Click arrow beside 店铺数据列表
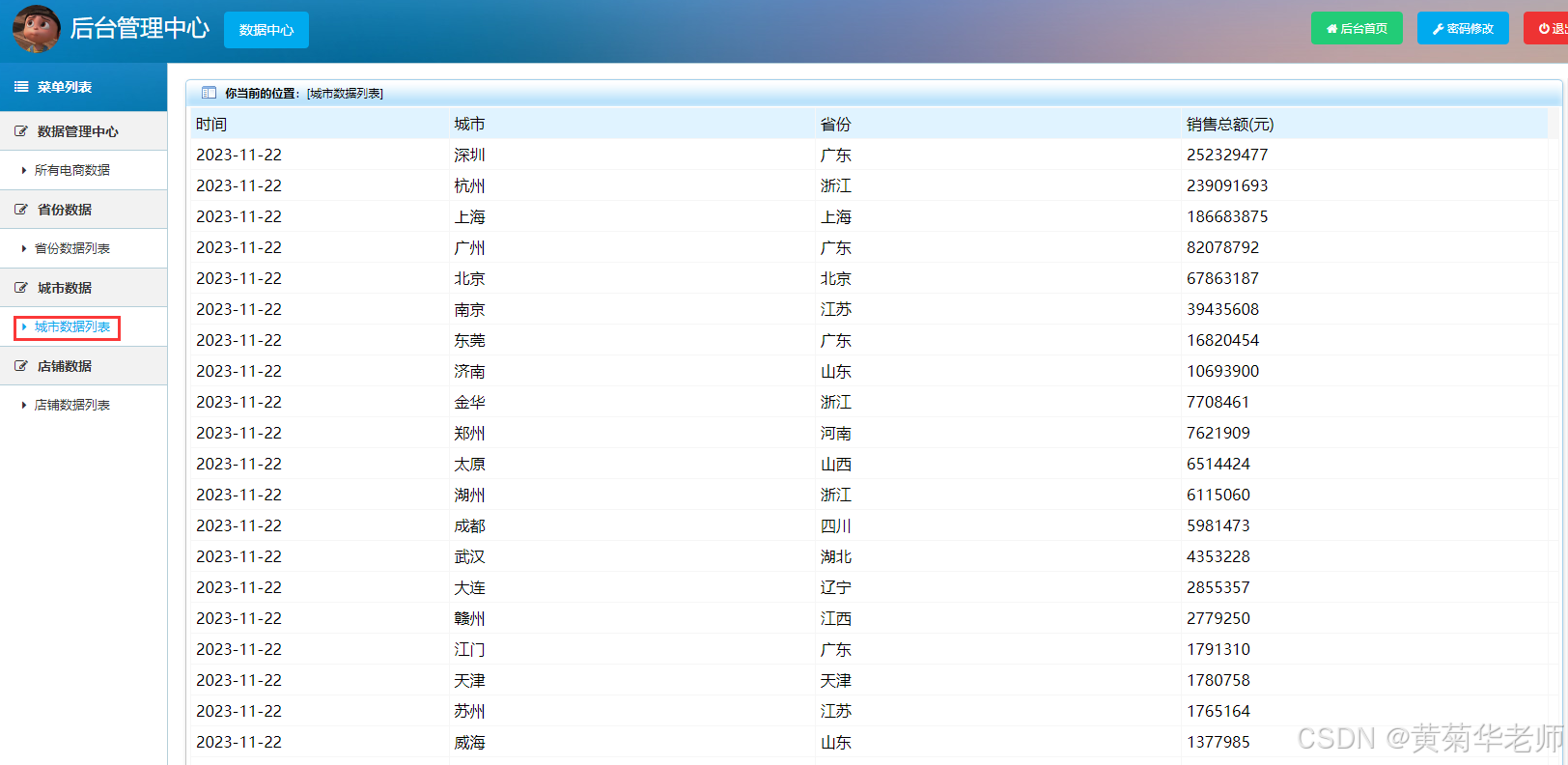Viewport: 1568px width, 765px height. pos(24,405)
